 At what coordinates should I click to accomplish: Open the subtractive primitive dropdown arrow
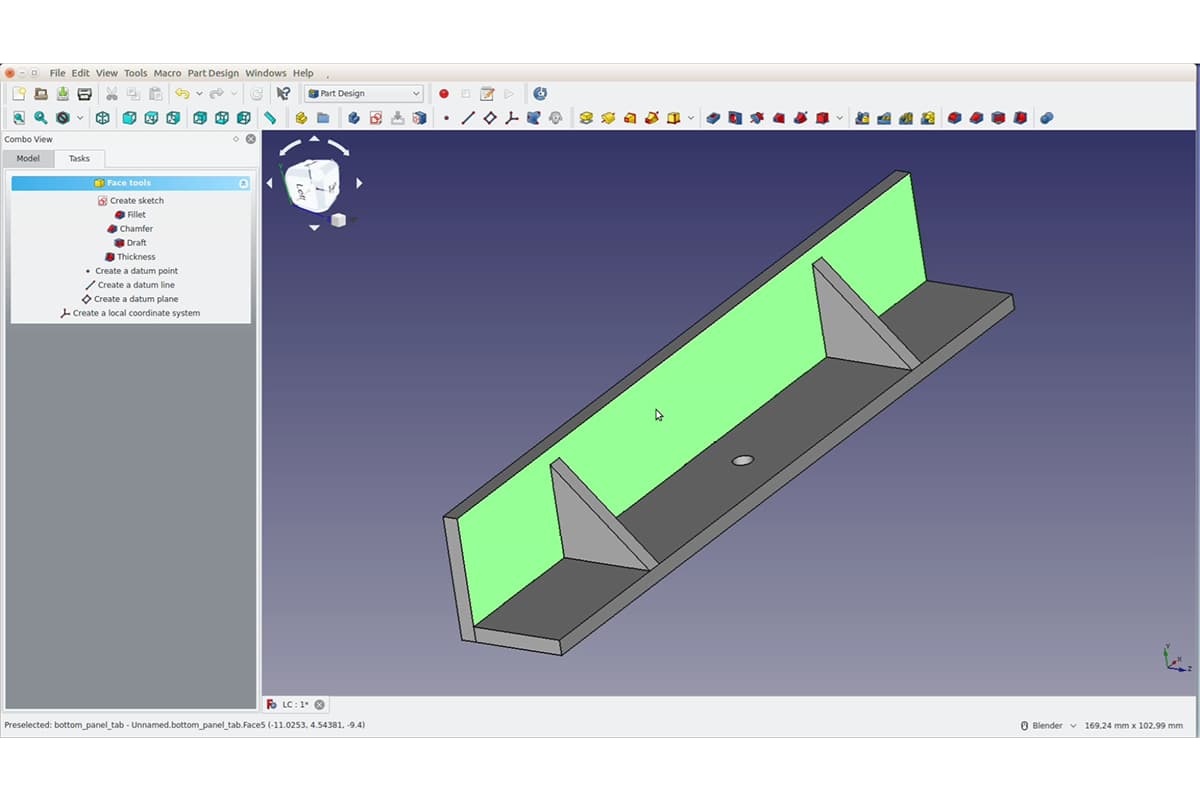point(840,118)
